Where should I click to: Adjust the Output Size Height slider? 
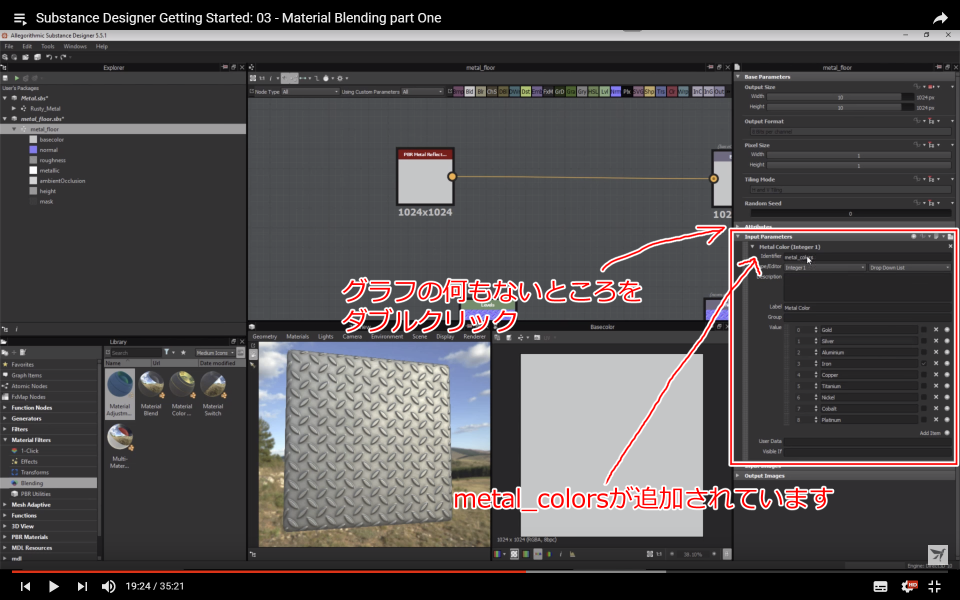point(841,108)
